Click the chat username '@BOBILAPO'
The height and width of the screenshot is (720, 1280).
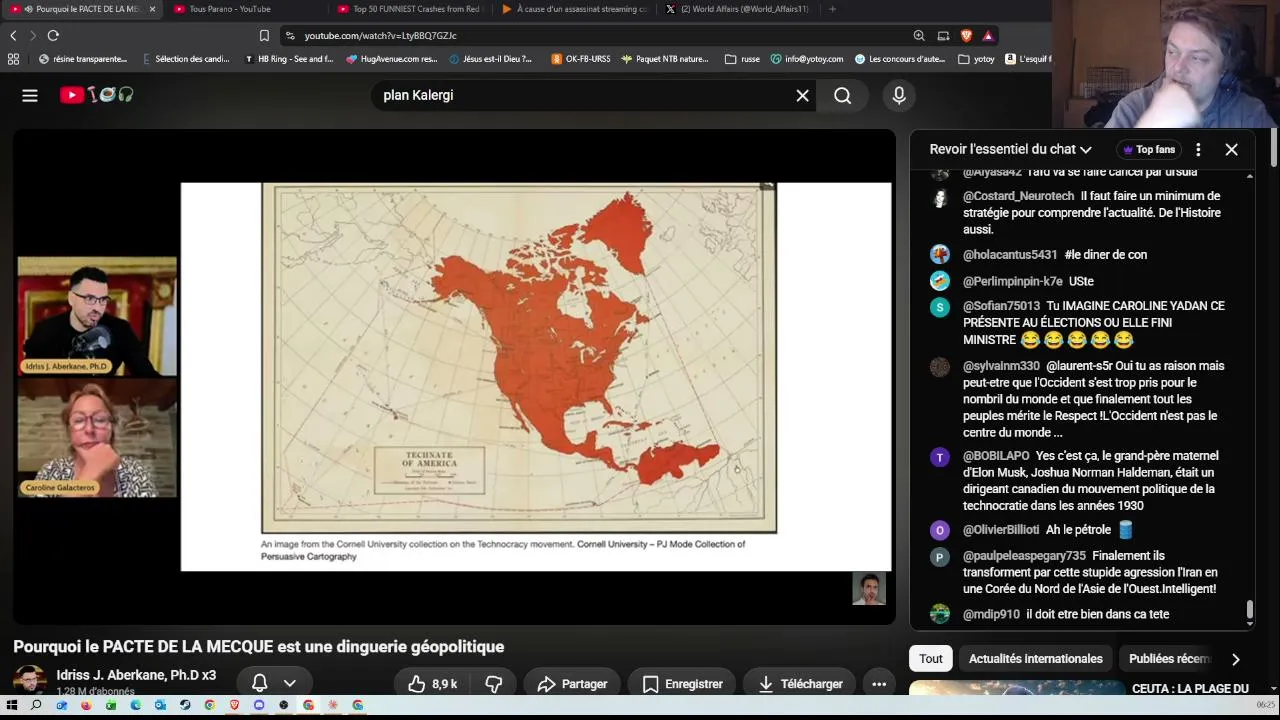pyautogui.click(x=996, y=456)
